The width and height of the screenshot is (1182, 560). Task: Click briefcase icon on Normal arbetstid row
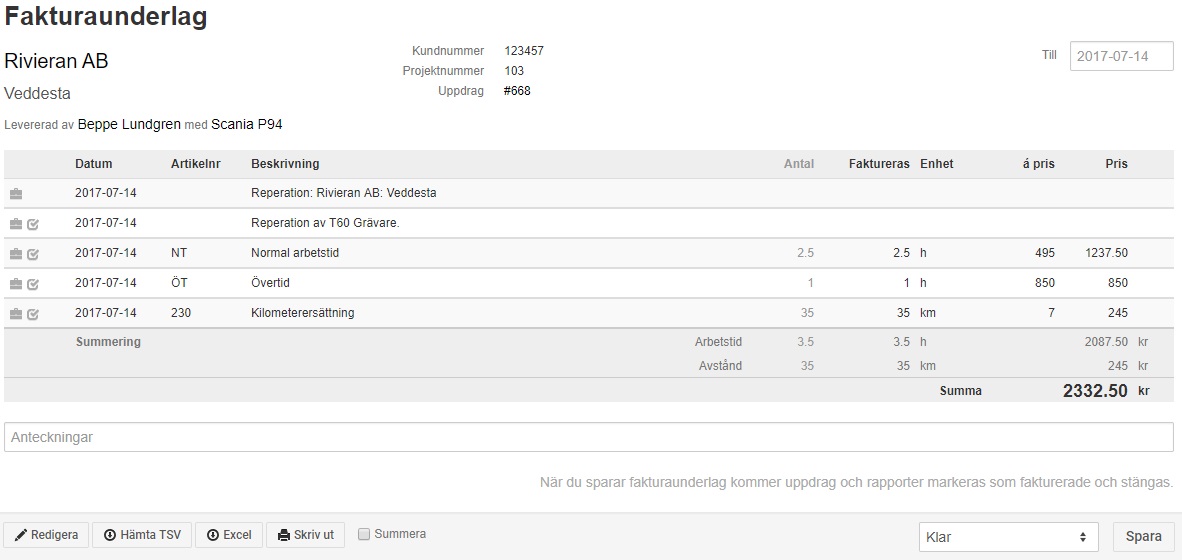coord(16,254)
